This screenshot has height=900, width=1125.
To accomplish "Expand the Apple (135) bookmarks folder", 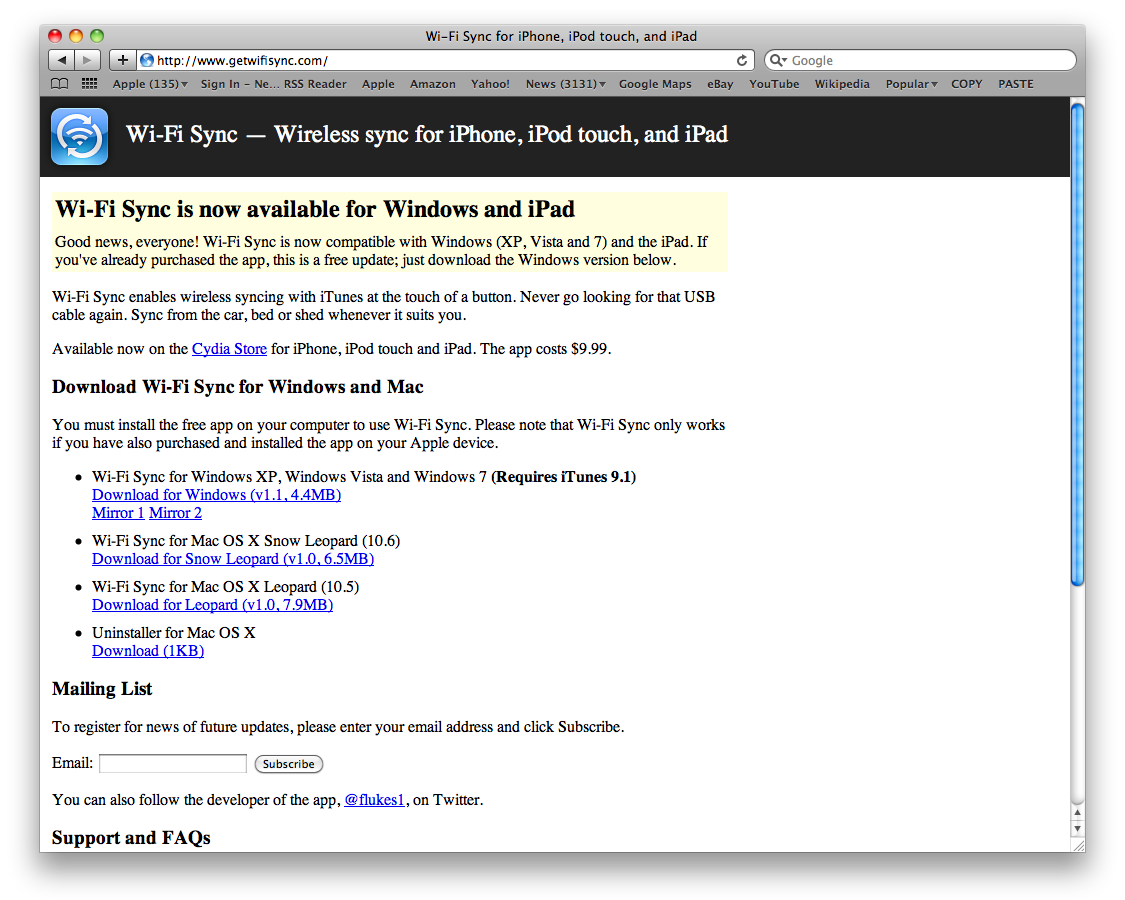I will point(150,84).
